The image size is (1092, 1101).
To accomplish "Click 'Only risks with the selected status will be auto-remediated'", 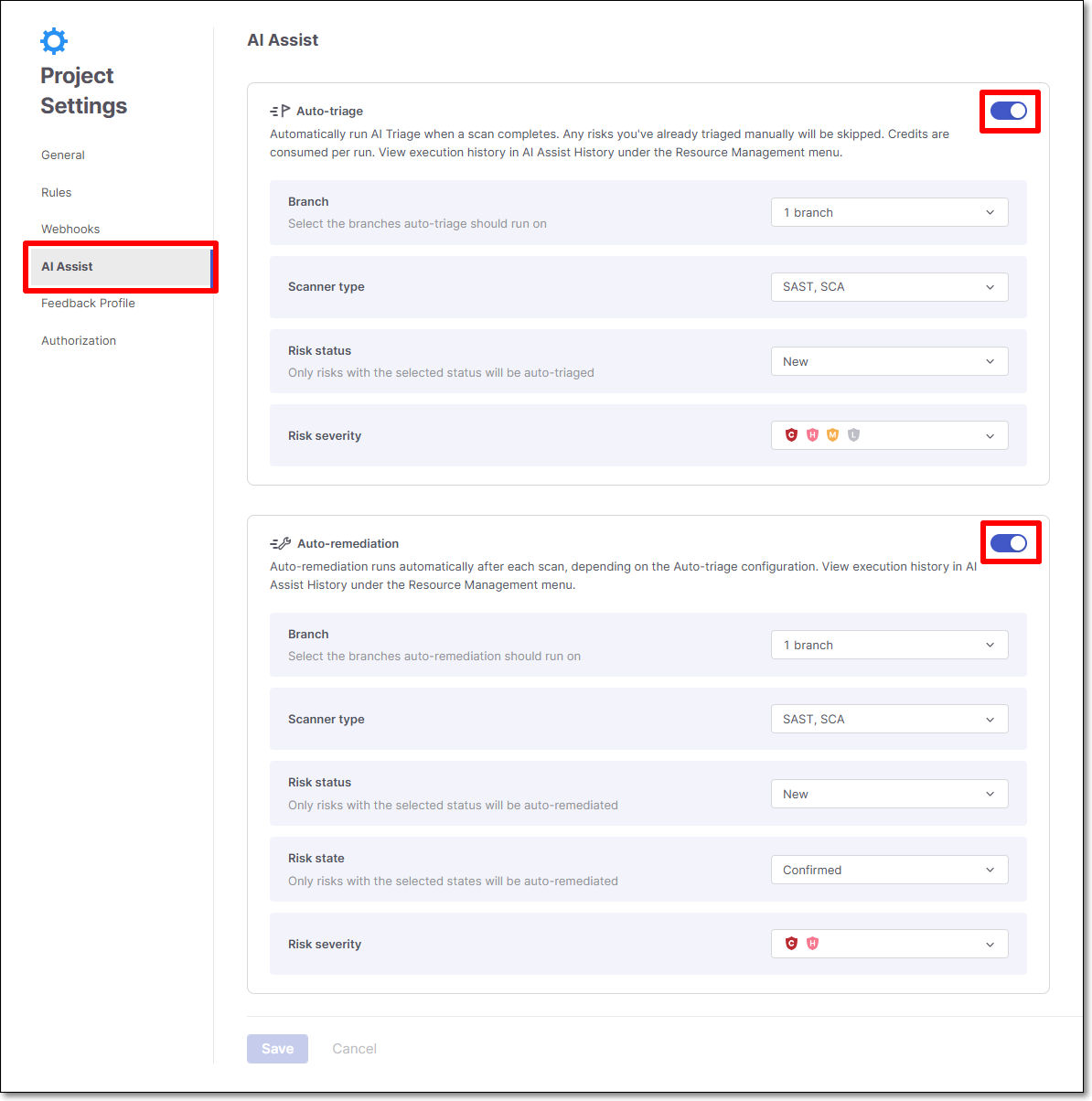I will tap(453, 806).
